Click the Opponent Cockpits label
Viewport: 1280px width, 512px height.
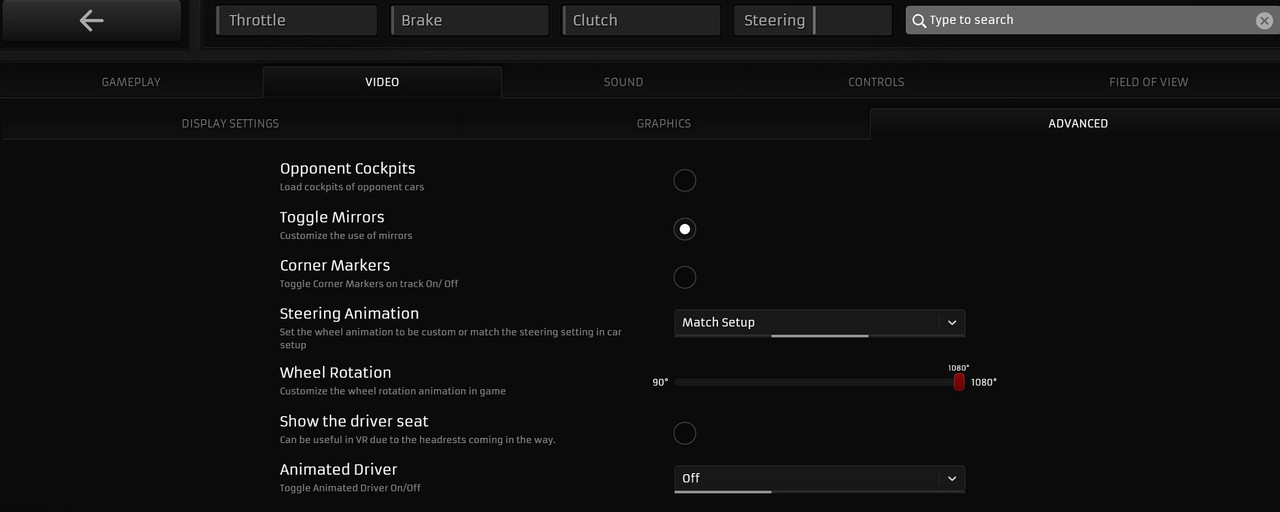348,168
